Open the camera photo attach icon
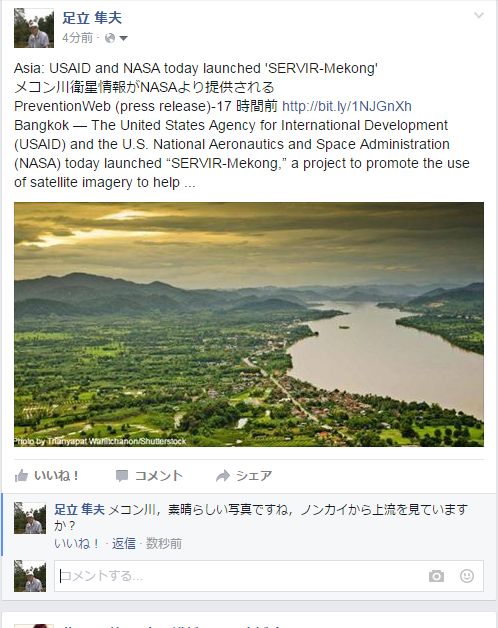This screenshot has width=498, height=628. pos(436,576)
